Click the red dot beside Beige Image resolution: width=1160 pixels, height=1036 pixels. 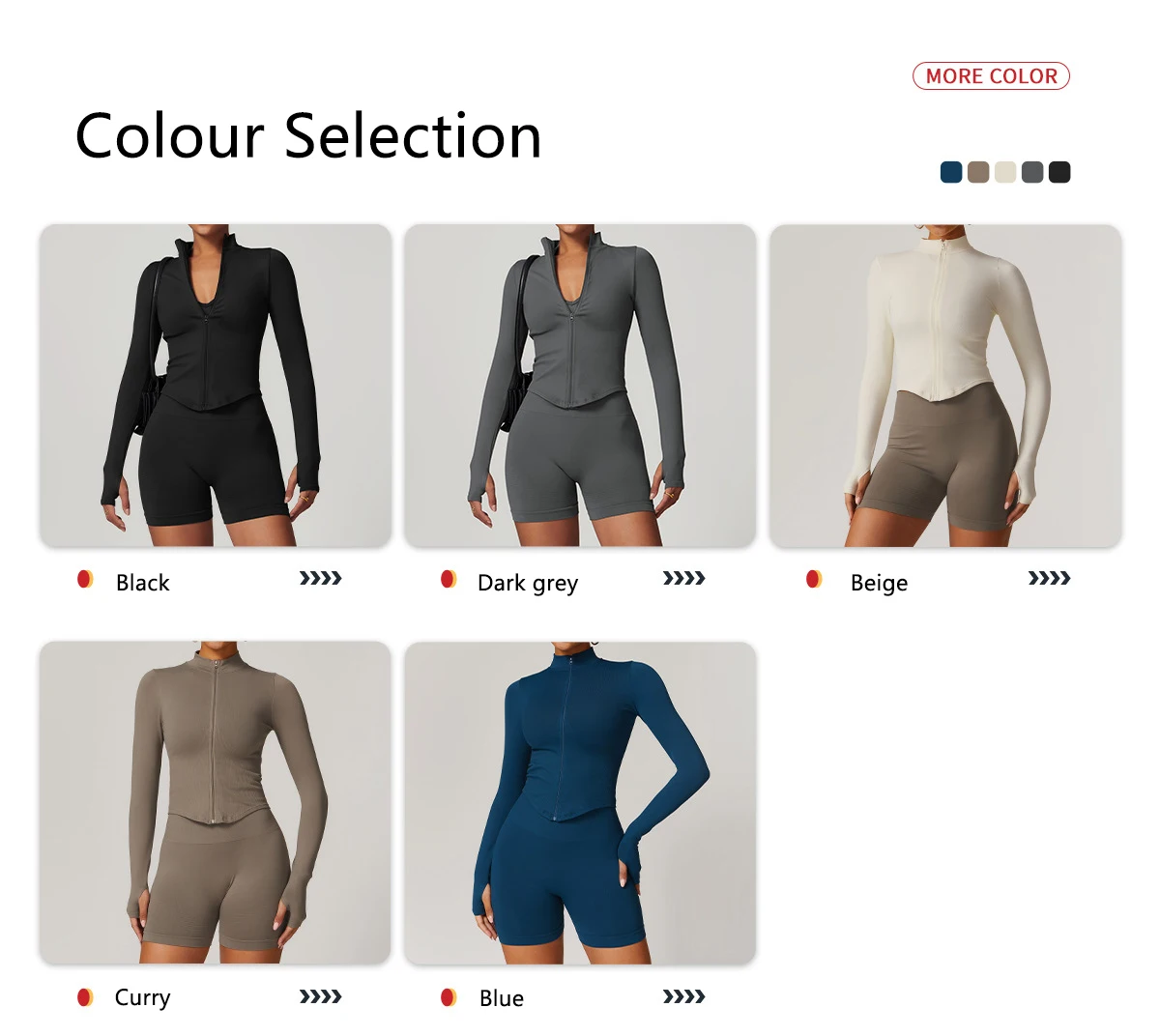coord(814,579)
